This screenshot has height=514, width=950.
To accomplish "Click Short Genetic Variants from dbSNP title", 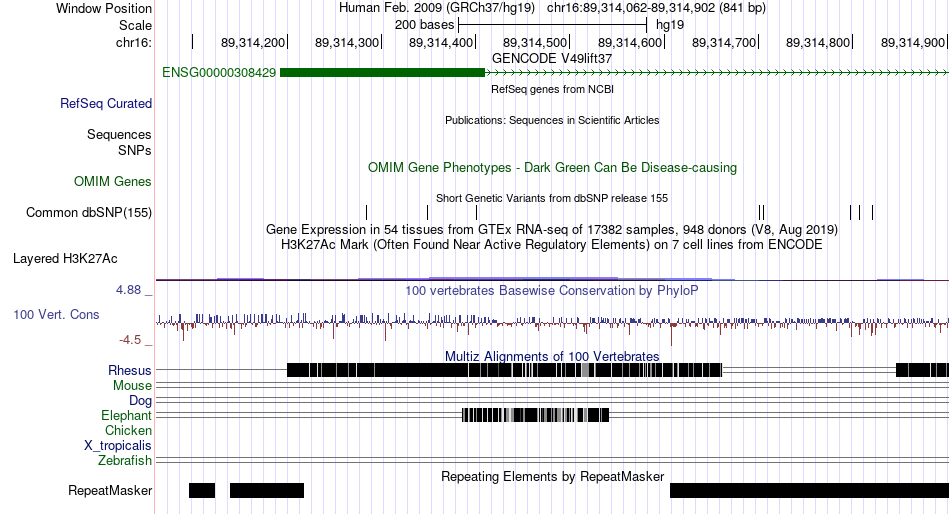I will (552, 198).
